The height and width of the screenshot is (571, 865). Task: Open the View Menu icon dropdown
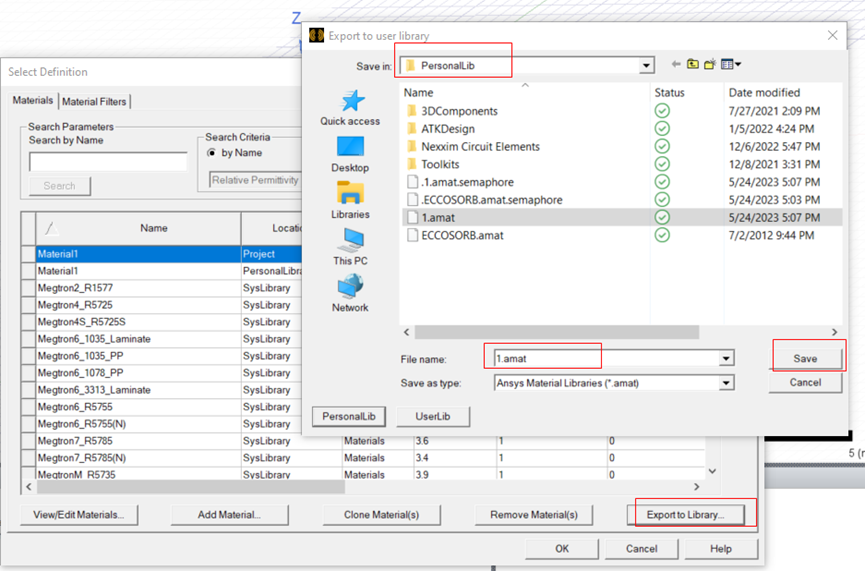point(731,65)
